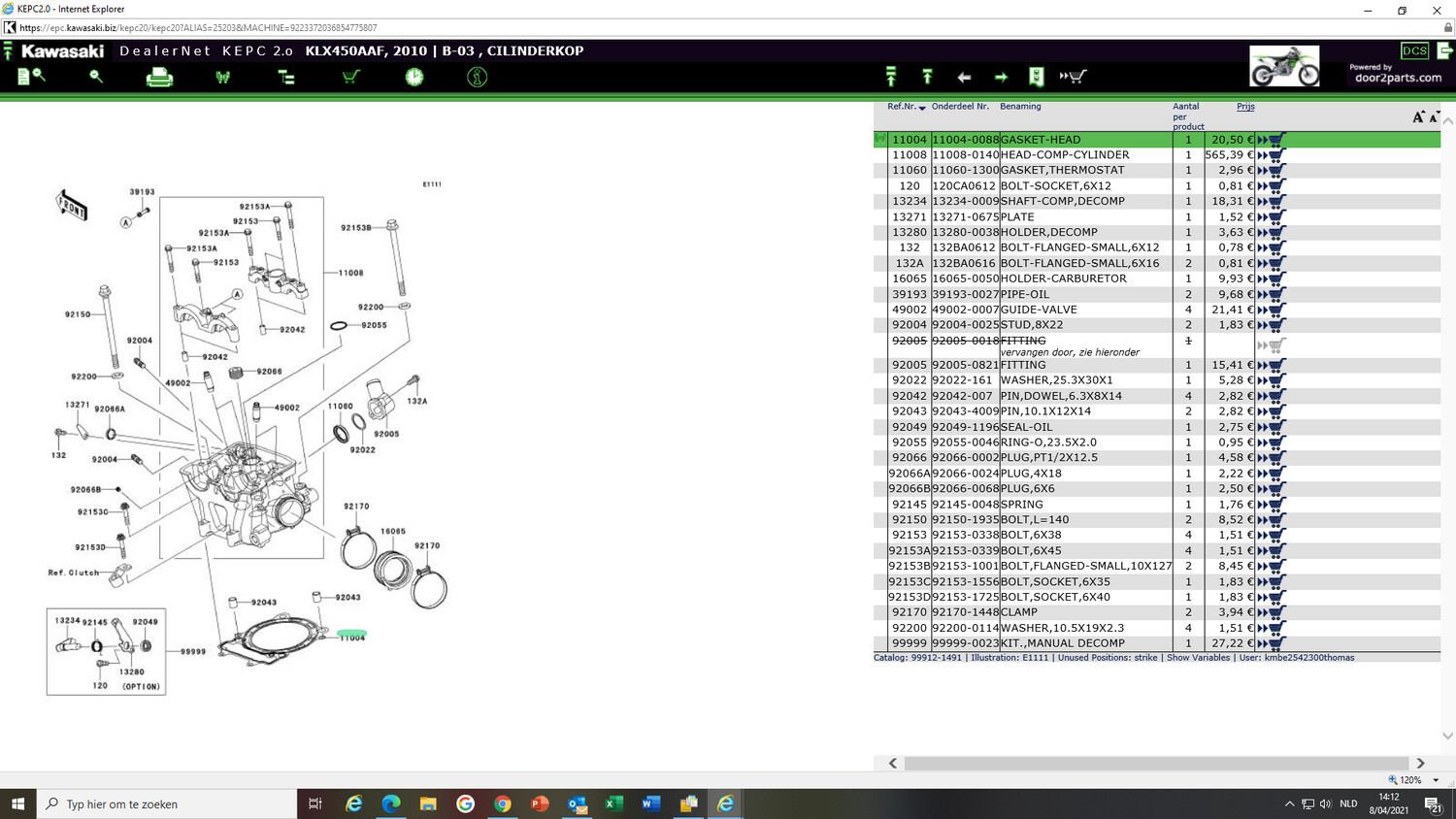Image resolution: width=1456 pixels, height=819 pixels.
Task: Open the 120% zoom level dropdown
Action: click(x=1436, y=780)
